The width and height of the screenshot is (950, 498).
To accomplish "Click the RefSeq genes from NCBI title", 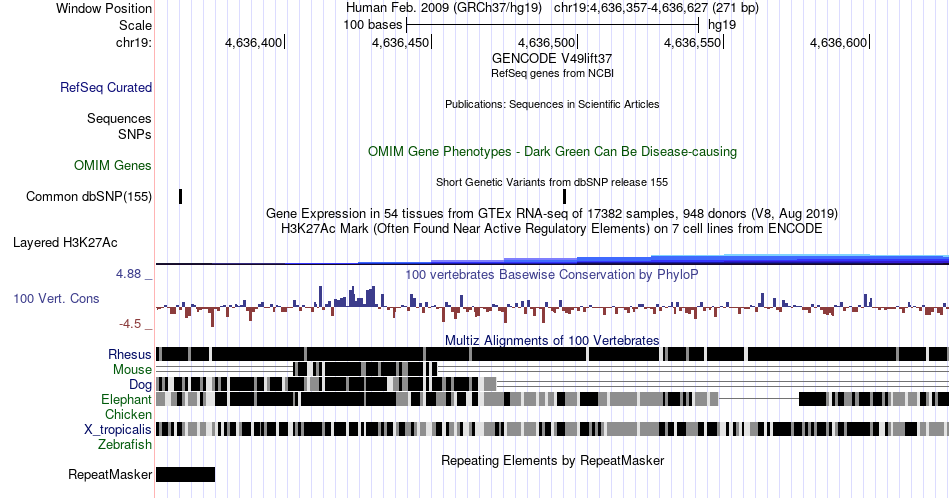I will coord(552,73).
